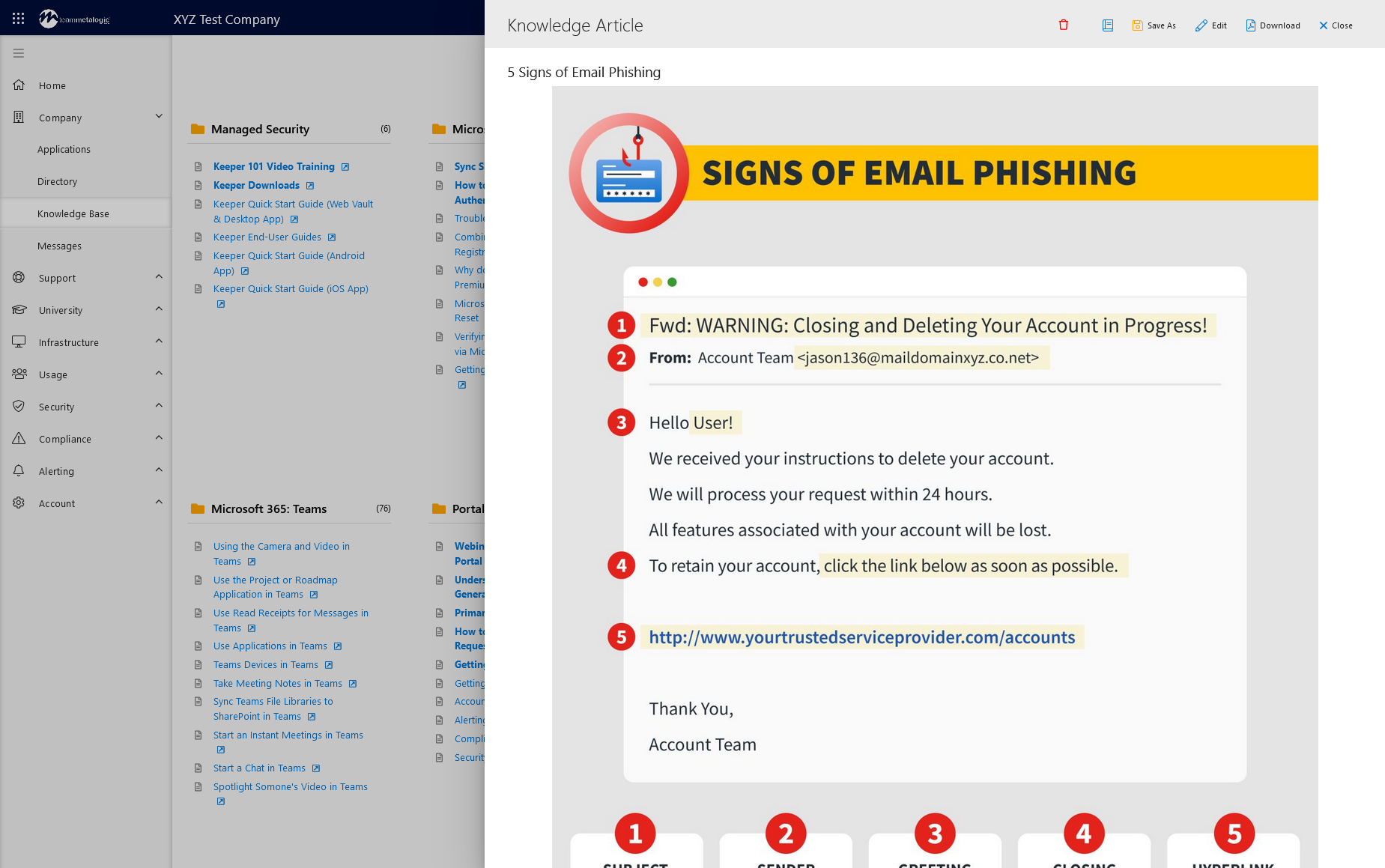Image resolution: width=1385 pixels, height=868 pixels.
Task: Close the Knowledge Article panel
Action: pyautogui.click(x=1336, y=25)
